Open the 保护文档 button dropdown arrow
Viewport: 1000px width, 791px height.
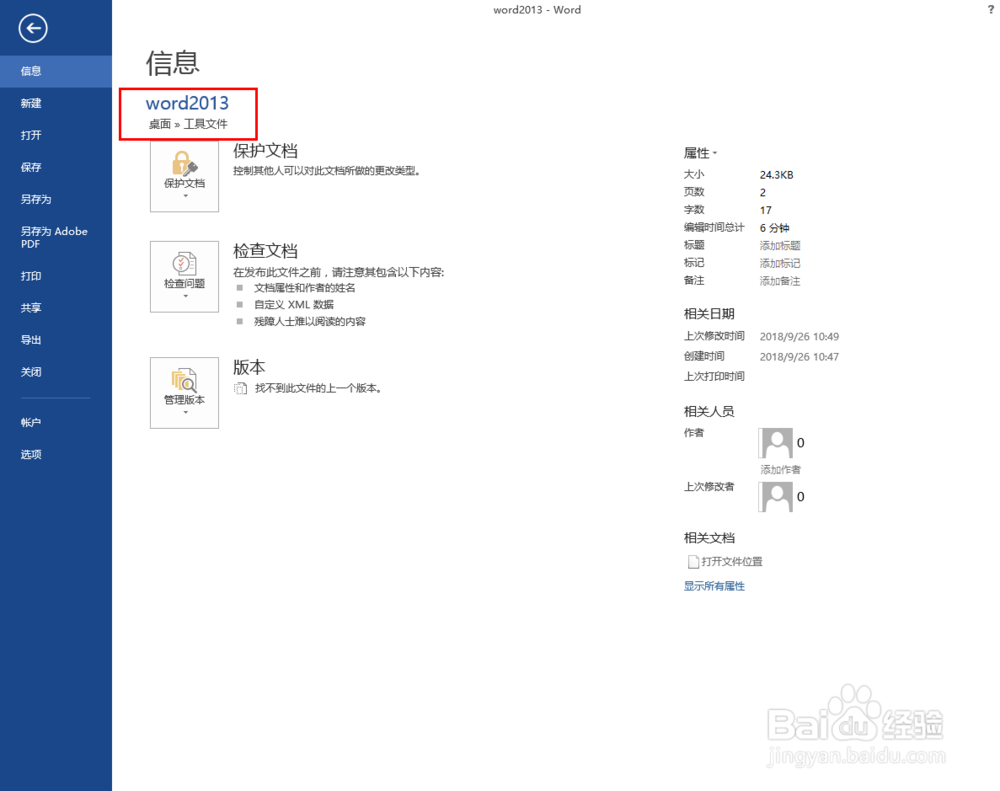[x=184, y=196]
